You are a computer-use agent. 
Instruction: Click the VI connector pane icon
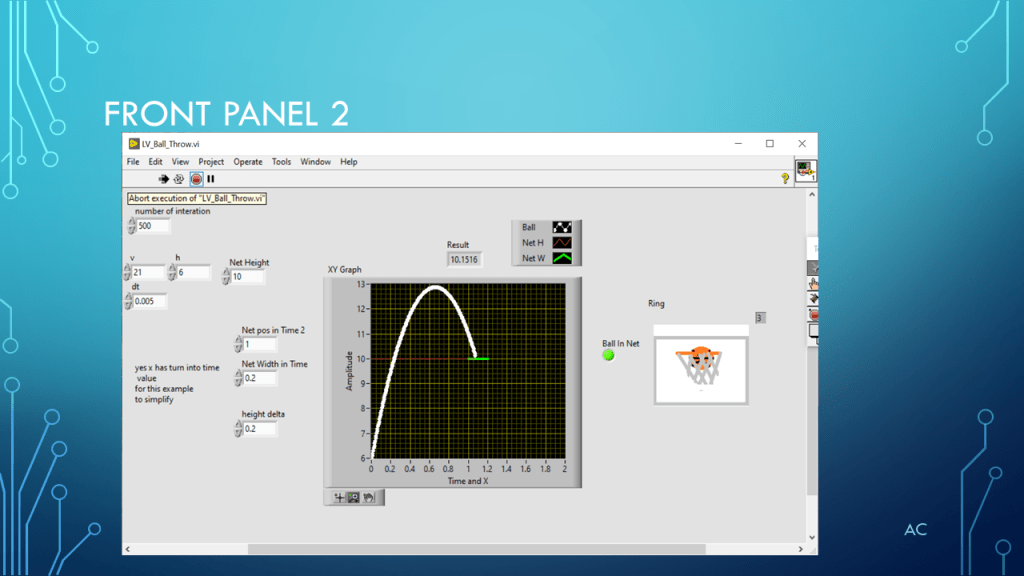coord(806,171)
